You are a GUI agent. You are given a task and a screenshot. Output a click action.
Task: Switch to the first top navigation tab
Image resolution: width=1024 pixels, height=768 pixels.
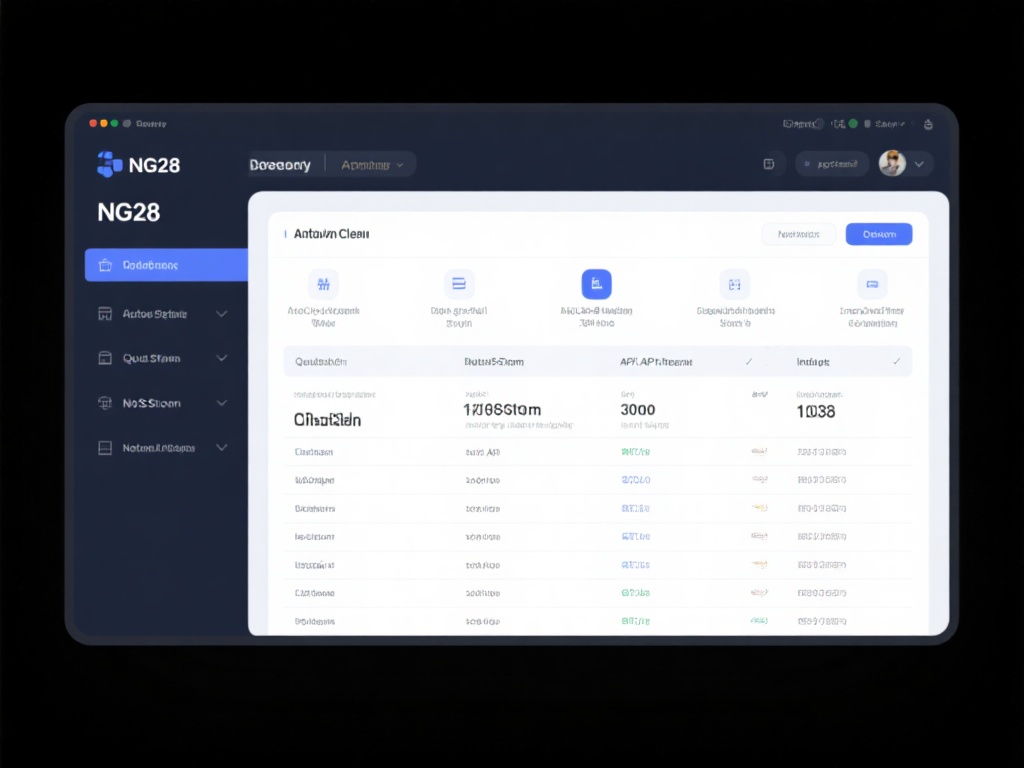pyautogui.click(x=281, y=165)
